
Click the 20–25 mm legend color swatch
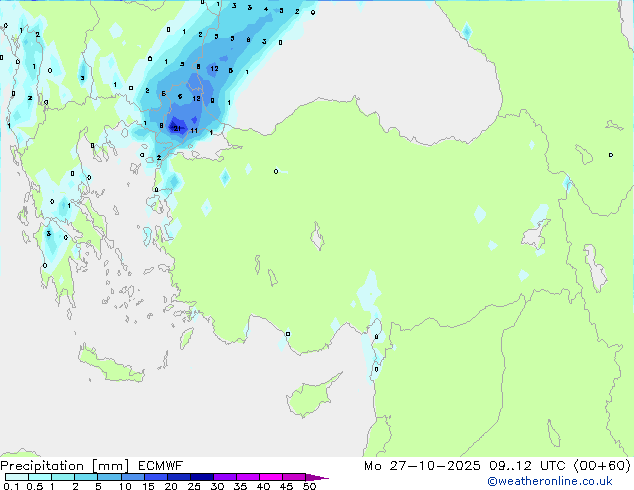click(x=178, y=477)
